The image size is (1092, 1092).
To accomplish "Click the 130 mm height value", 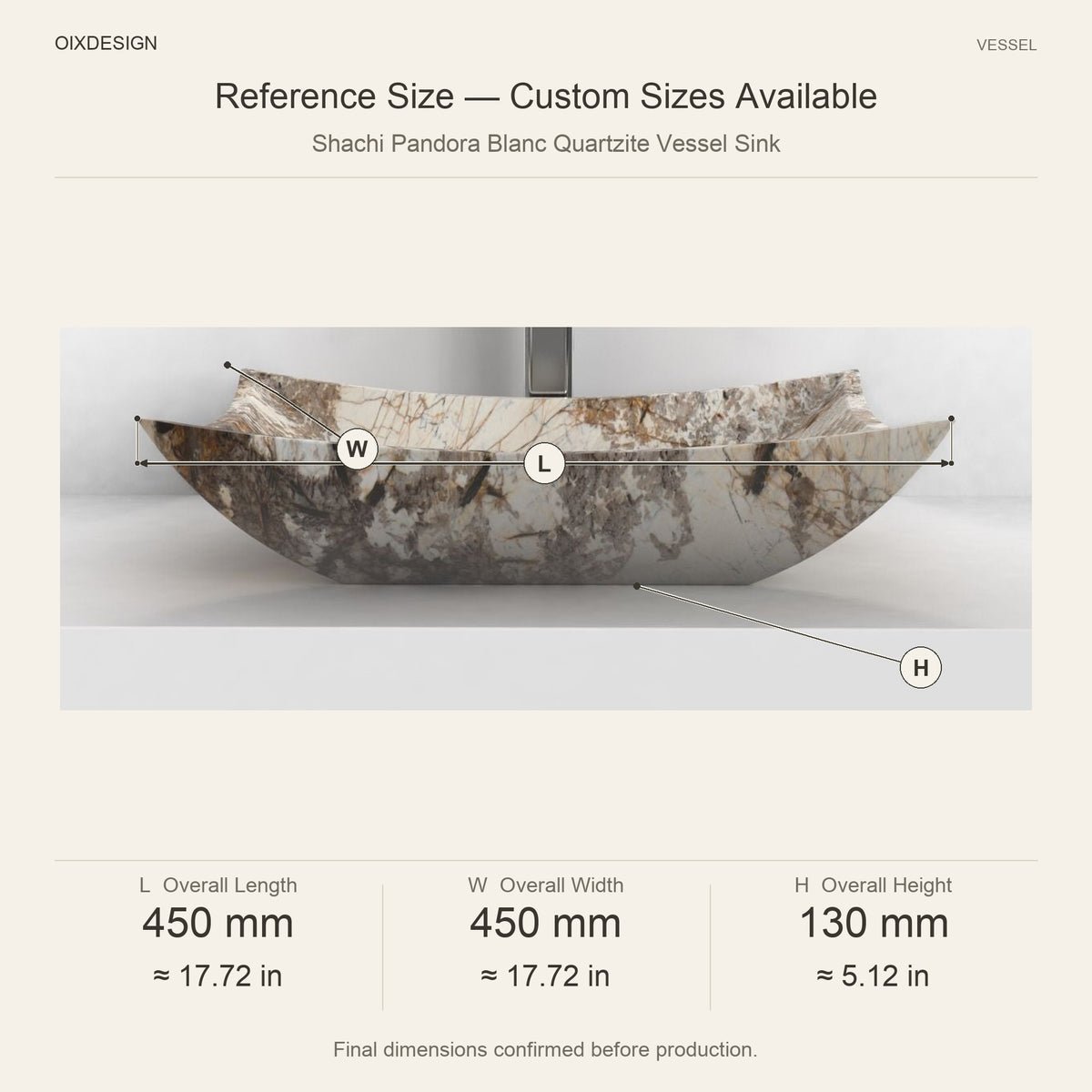I will tap(874, 924).
